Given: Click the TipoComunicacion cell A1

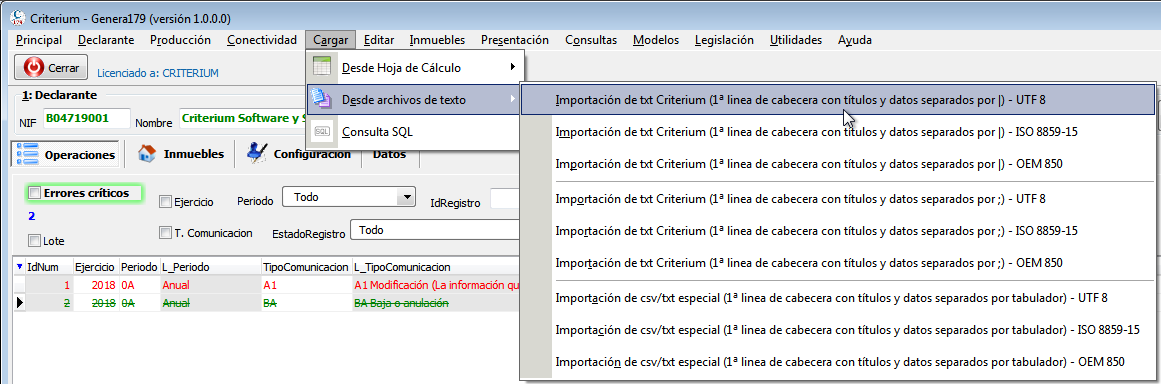Looking at the screenshot, I should point(306,285).
